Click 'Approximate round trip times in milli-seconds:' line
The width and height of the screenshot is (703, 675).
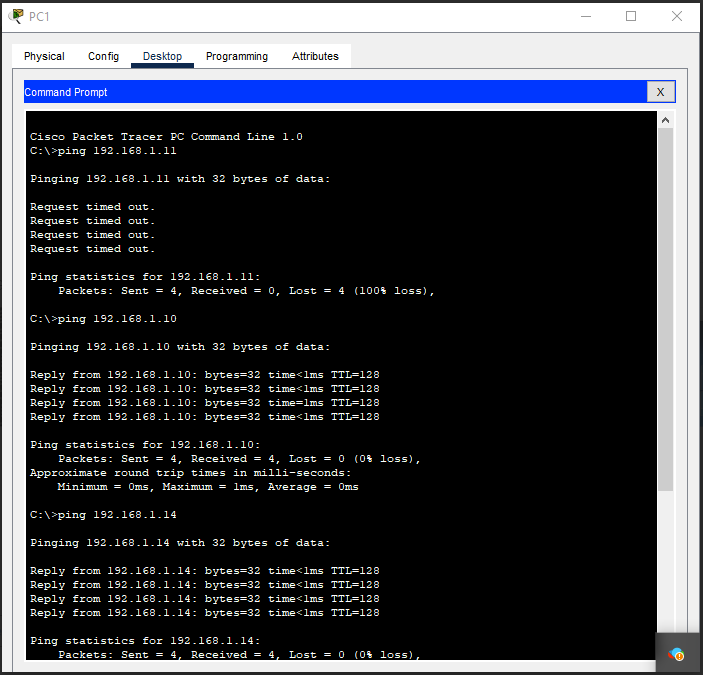[191, 473]
